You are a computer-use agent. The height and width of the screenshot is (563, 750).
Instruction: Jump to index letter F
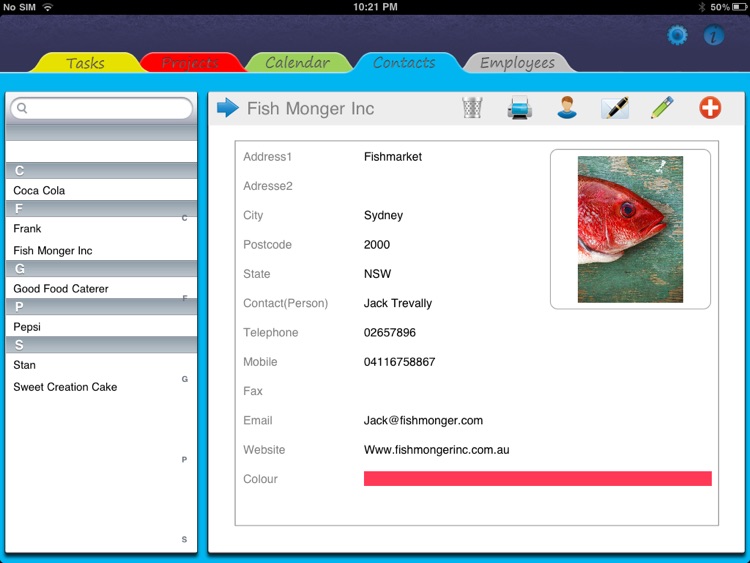185,298
